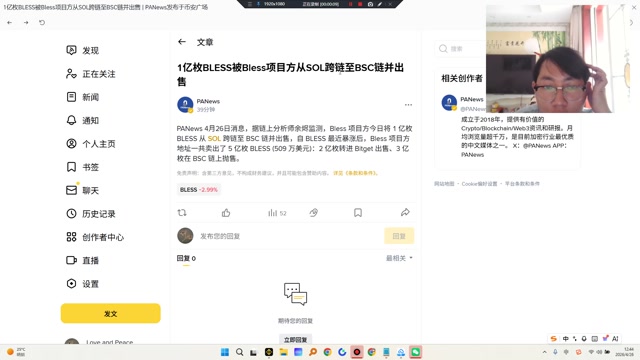Open the article's three-dot more menu
This screenshot has width=640, height=360.
[x=408, y=105]
